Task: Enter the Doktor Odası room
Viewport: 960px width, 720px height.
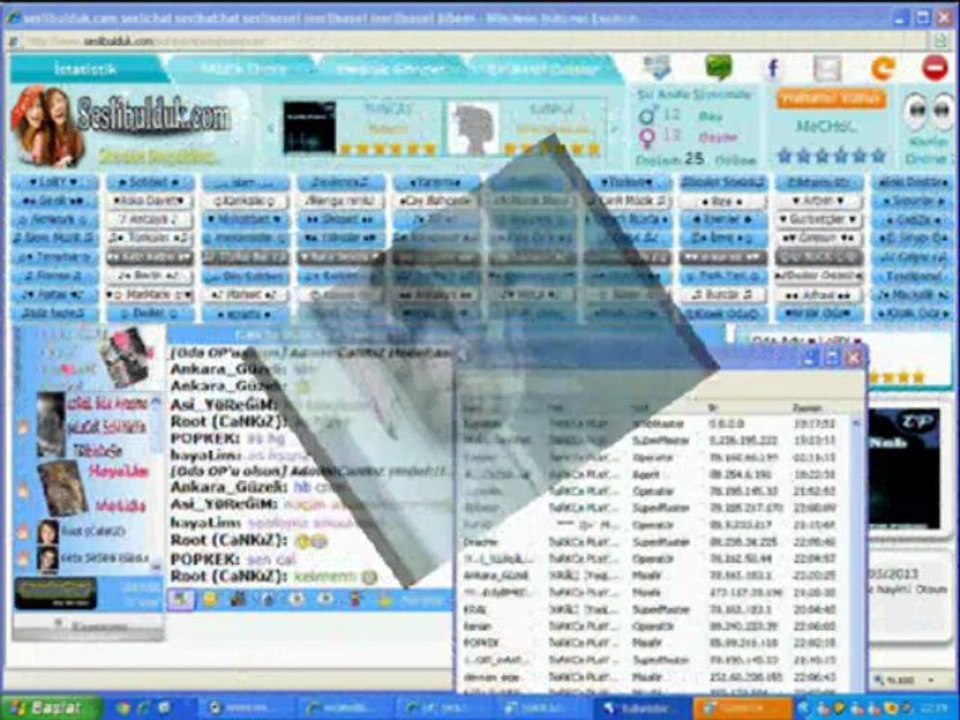Action: click(x=819, y=276)
